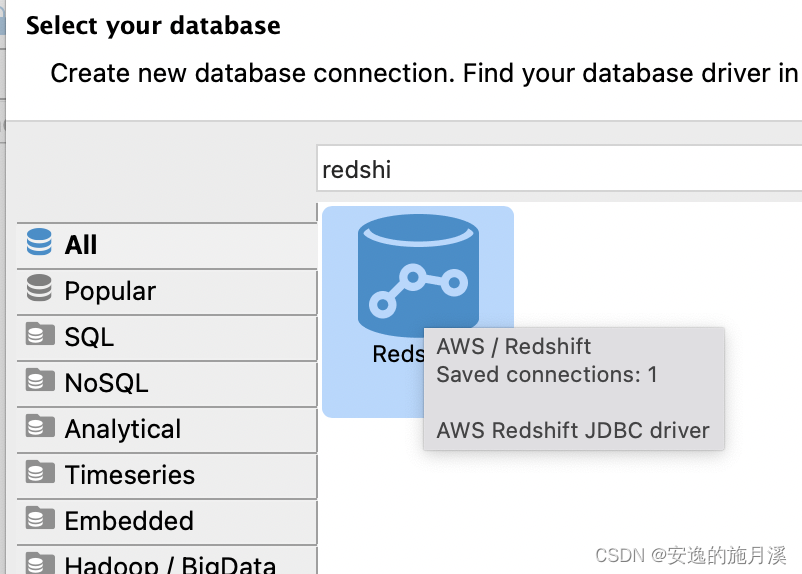Choose the Analytical category
Viewport: 802px width, 574px height.
coord(122,429)
